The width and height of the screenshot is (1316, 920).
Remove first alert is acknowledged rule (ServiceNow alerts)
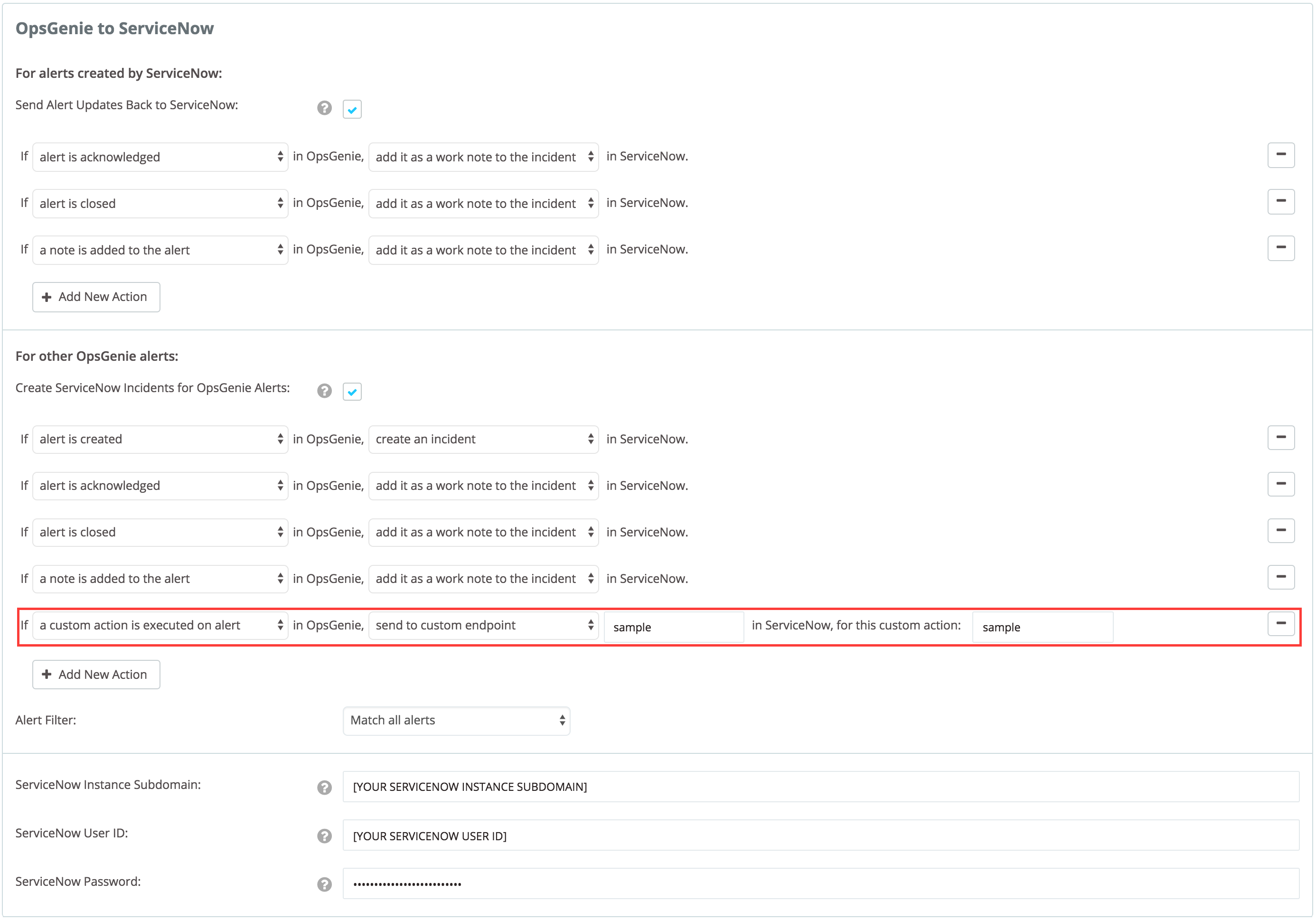click(1281, 155)
